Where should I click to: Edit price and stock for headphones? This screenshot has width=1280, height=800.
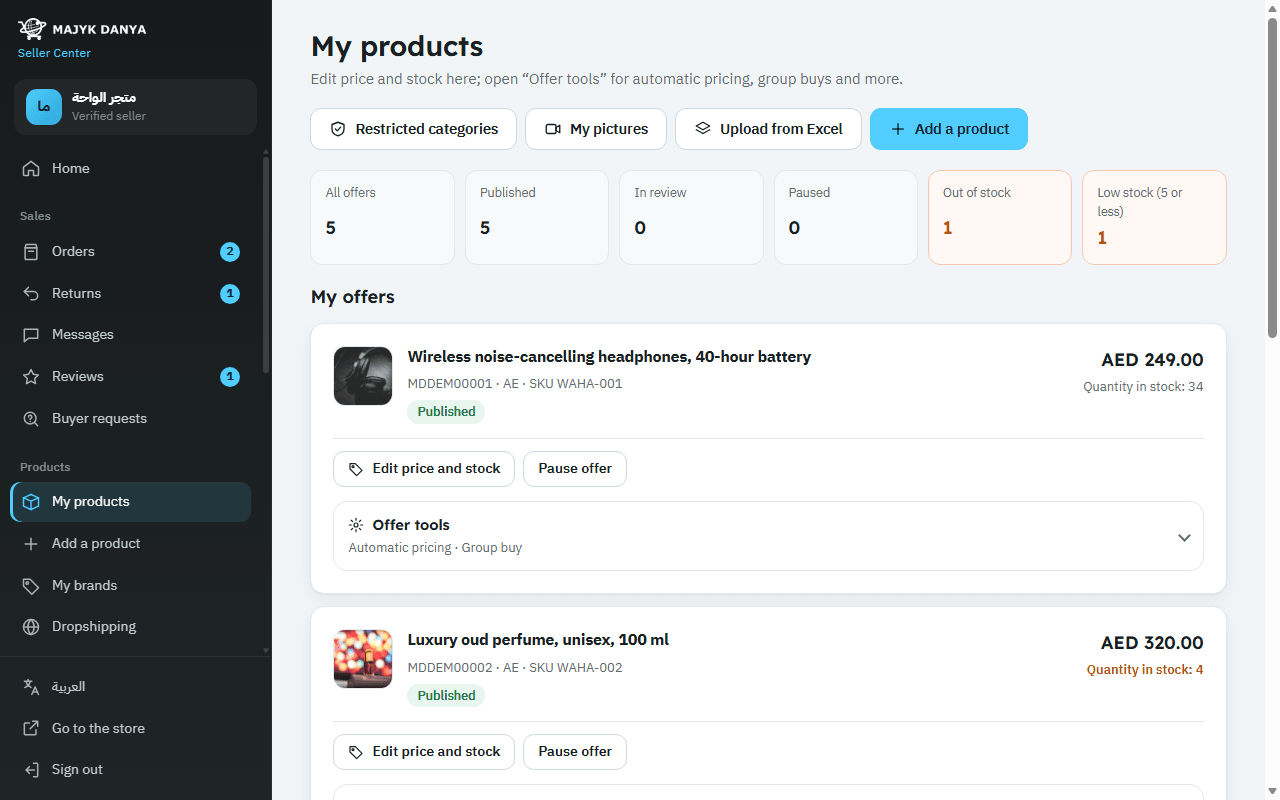coord(424,469)
